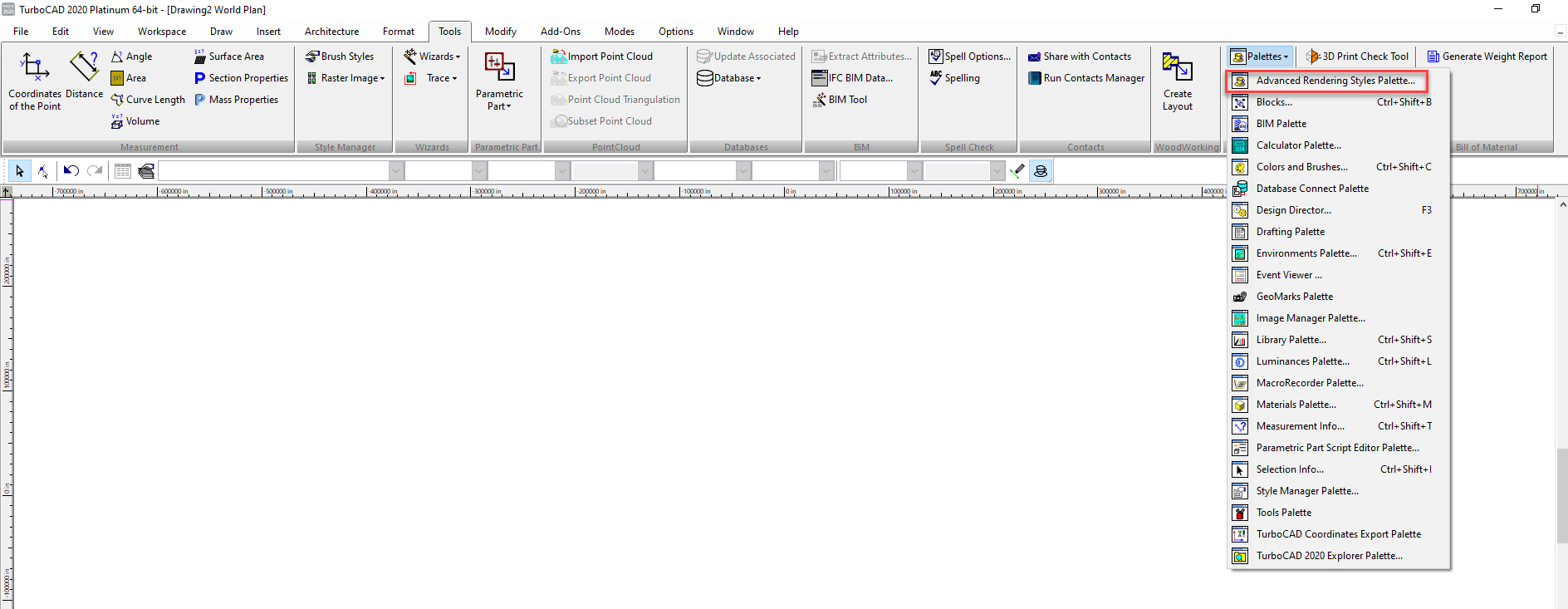The image size is (1568, 609).
Task: Open Mass Properties
Action: (x=236, y=100)
